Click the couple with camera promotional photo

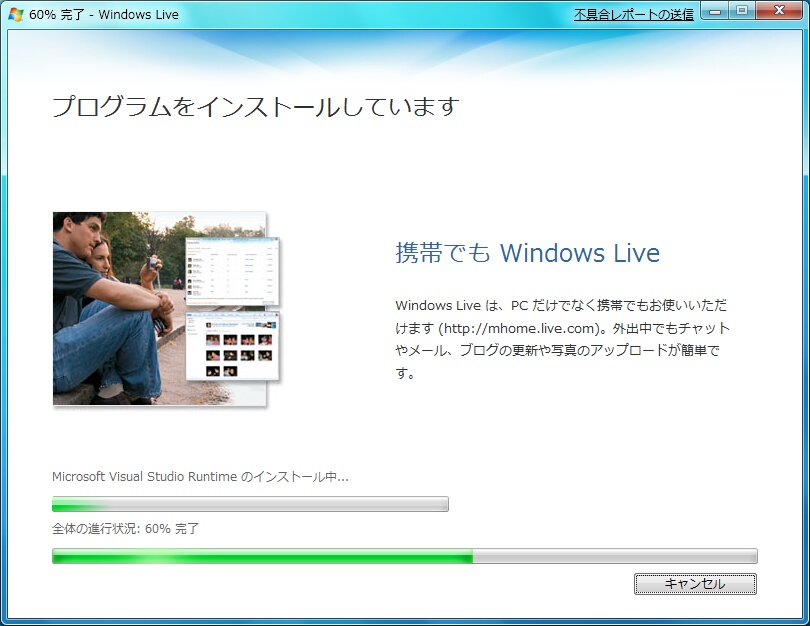tap(166, 309)
